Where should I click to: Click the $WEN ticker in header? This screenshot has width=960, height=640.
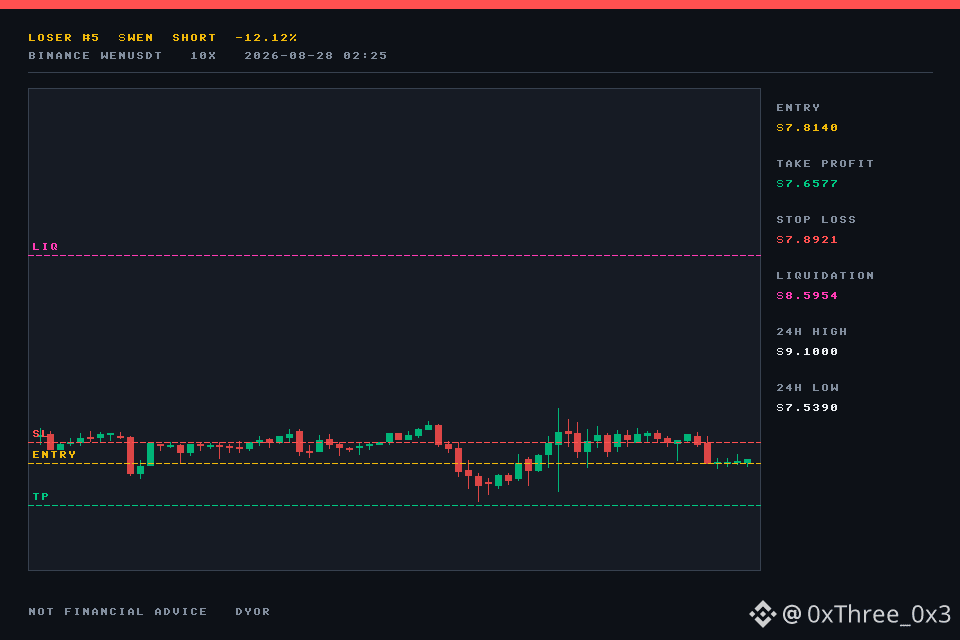(136, 37)
